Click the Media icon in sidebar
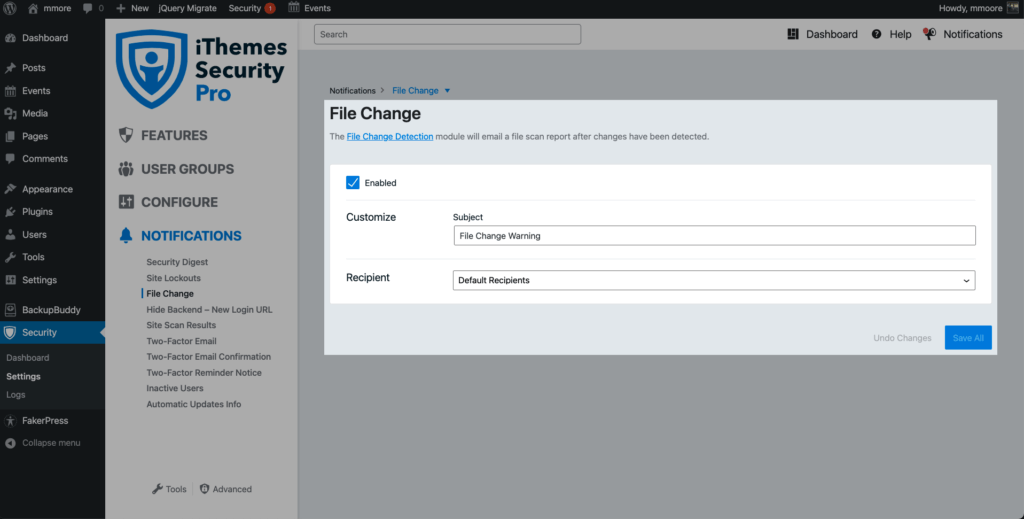The width and height of the screenshot is (1024, 519). 10,114
